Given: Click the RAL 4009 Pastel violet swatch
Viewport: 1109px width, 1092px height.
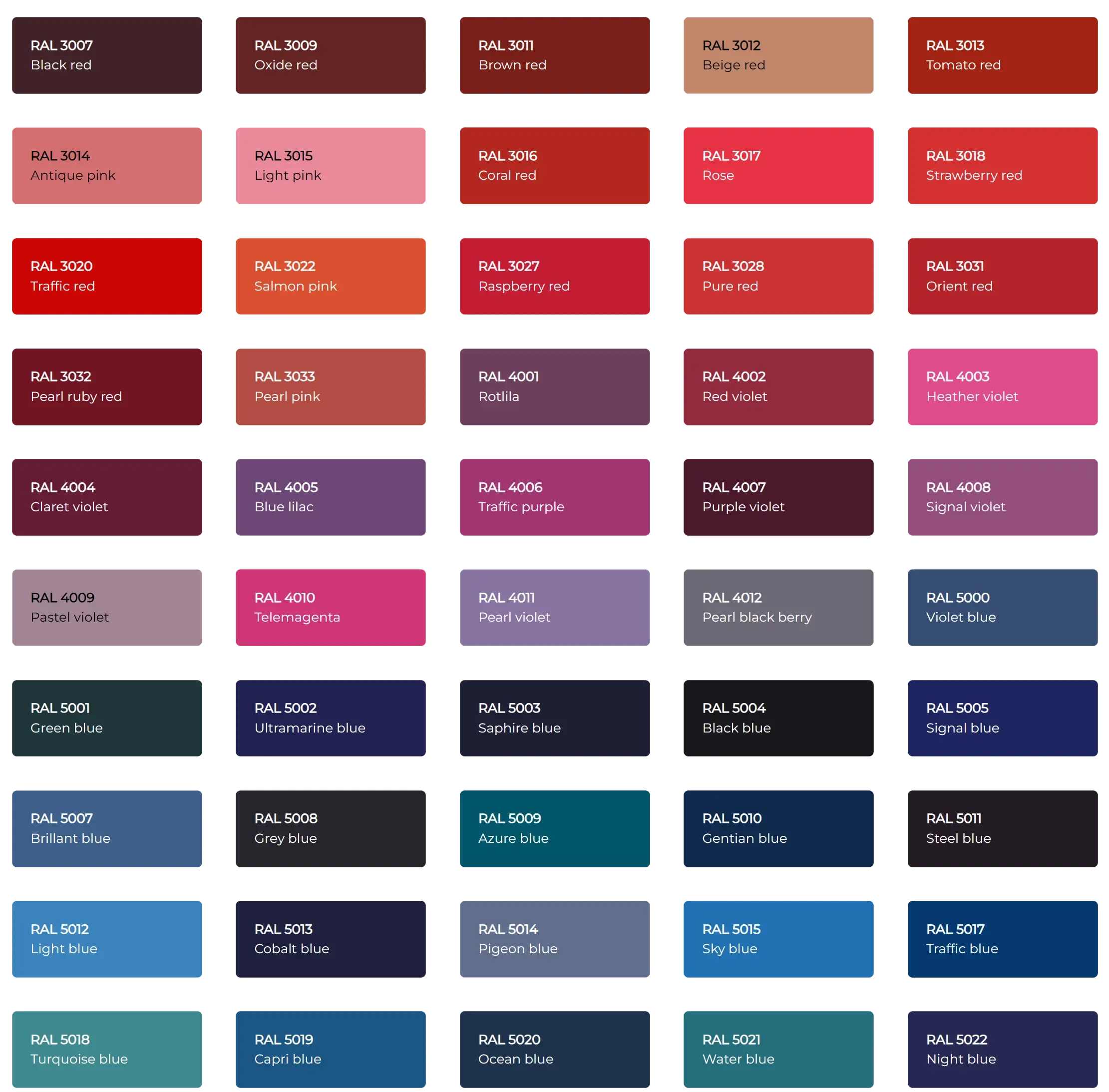Looking at the screenshot, I should pyautogui.click(x=107, y=607).
